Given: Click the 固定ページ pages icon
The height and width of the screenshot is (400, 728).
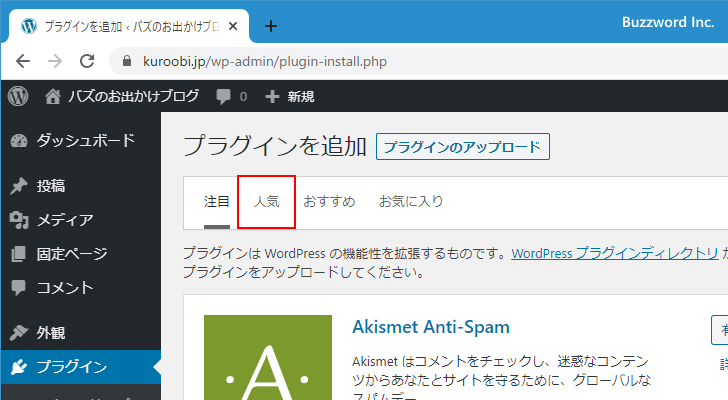Looking at the screenshot, I should point(19,254).
